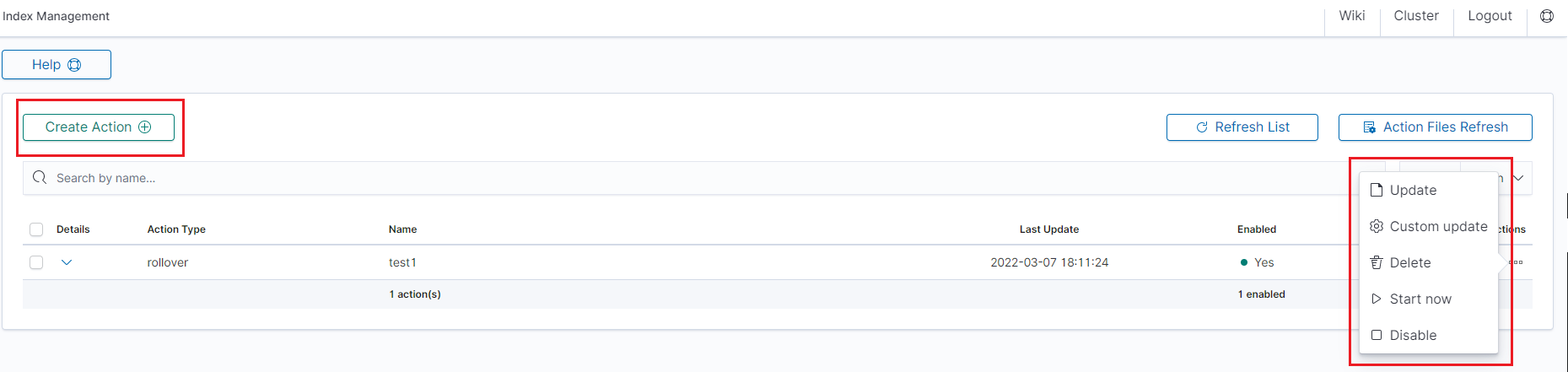The height and width of the screenshot is (372, 1568).
Task: Expand details for the rollover row
Action: [67, 262]
